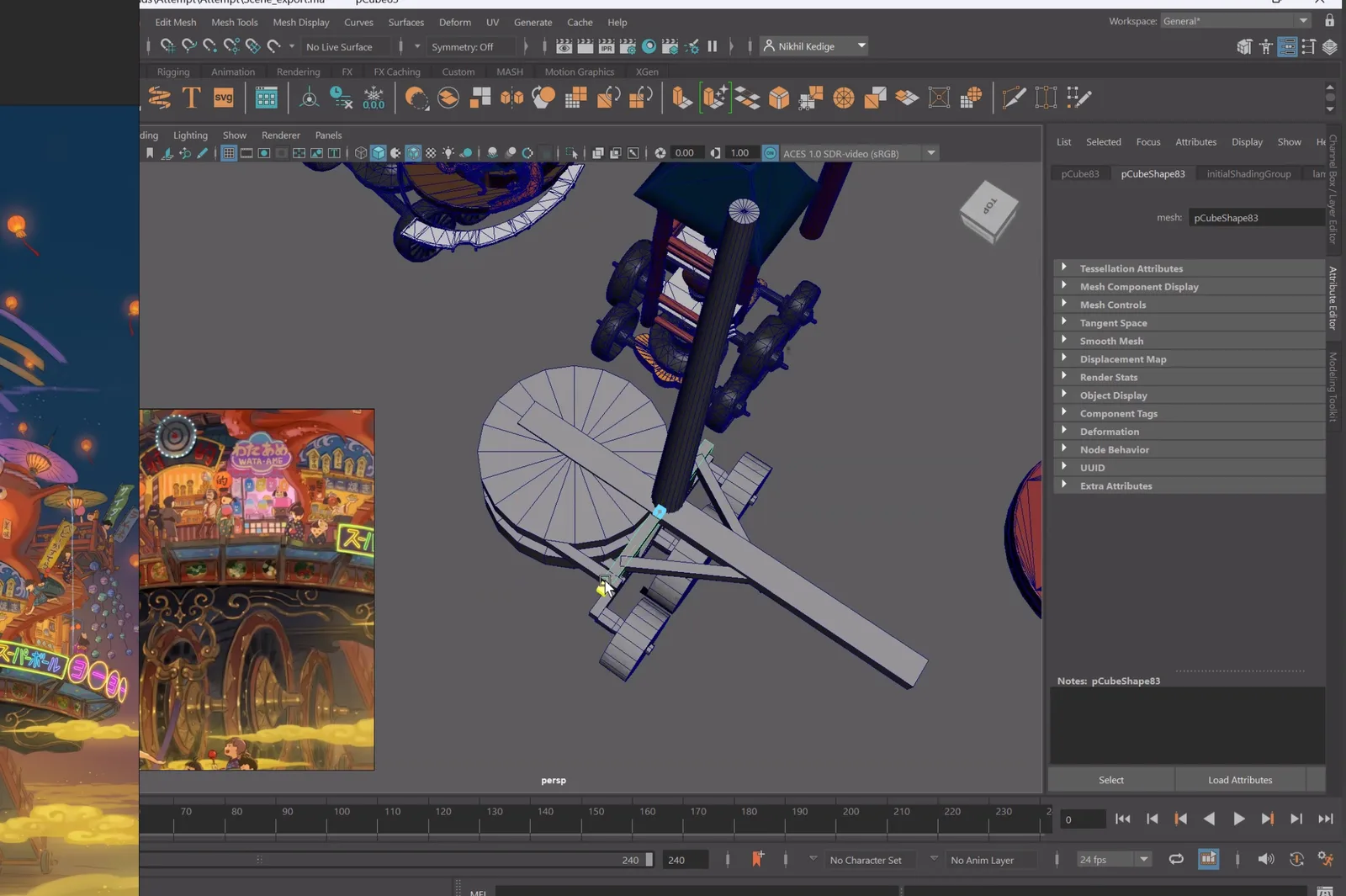Open the grid calculator shelf icon

click(x=266, y=98)
